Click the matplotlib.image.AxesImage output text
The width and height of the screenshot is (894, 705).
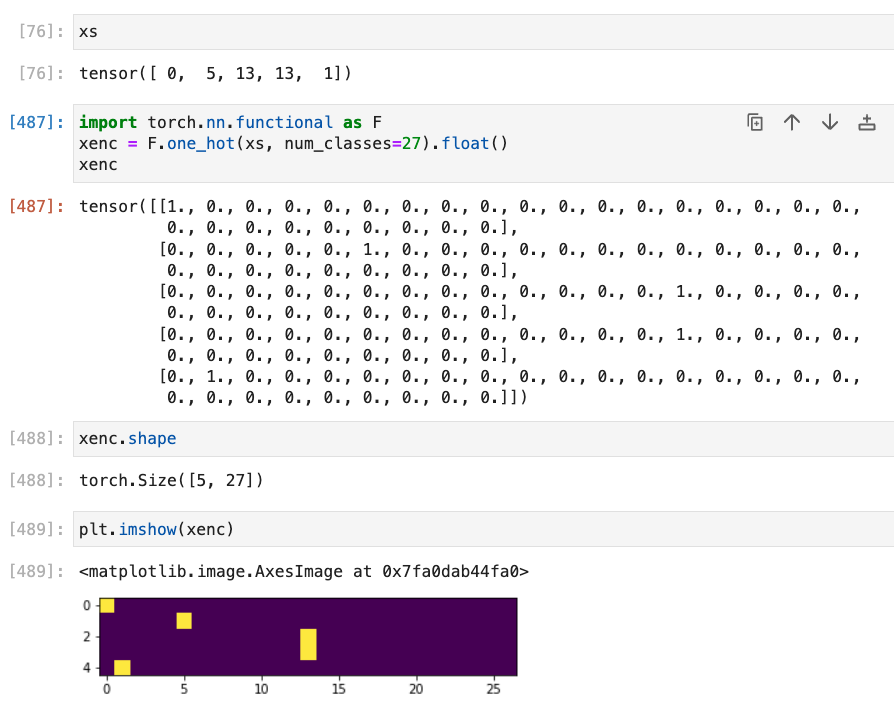[304, 572]
